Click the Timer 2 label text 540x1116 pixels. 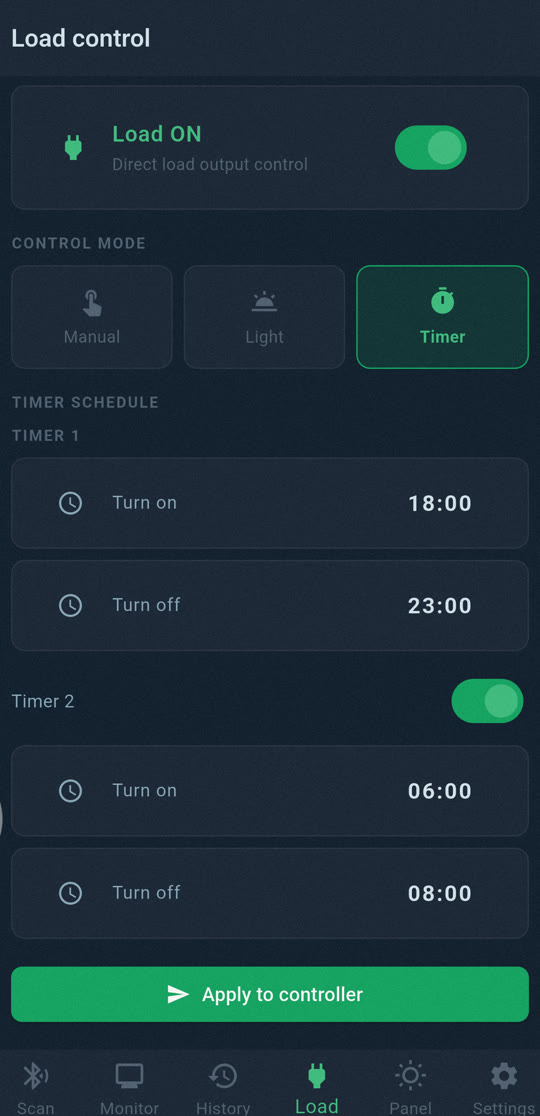tap(43, 701)
